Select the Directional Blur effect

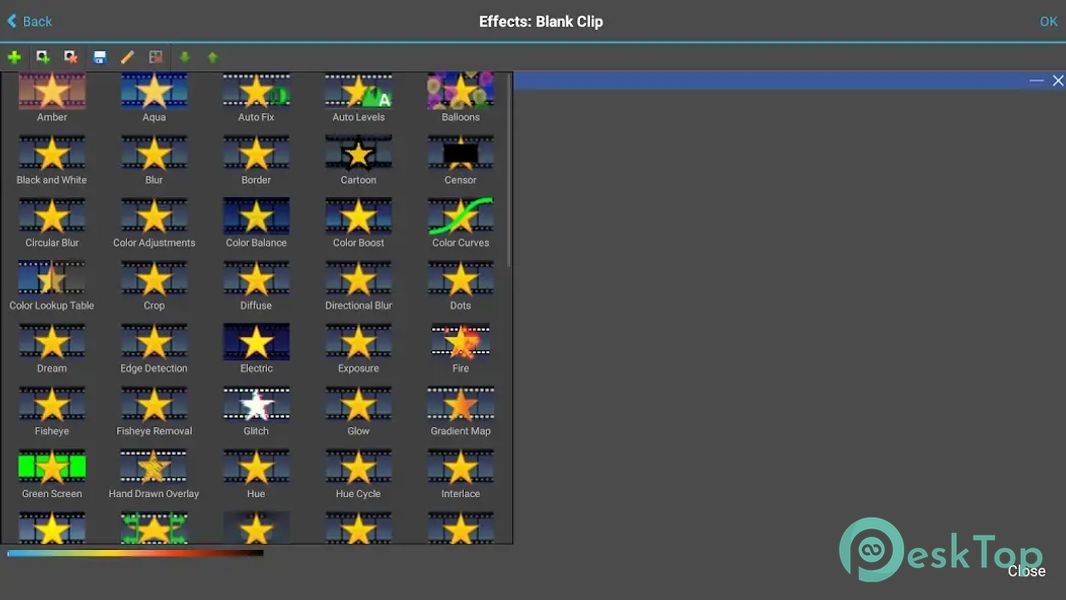358,286
